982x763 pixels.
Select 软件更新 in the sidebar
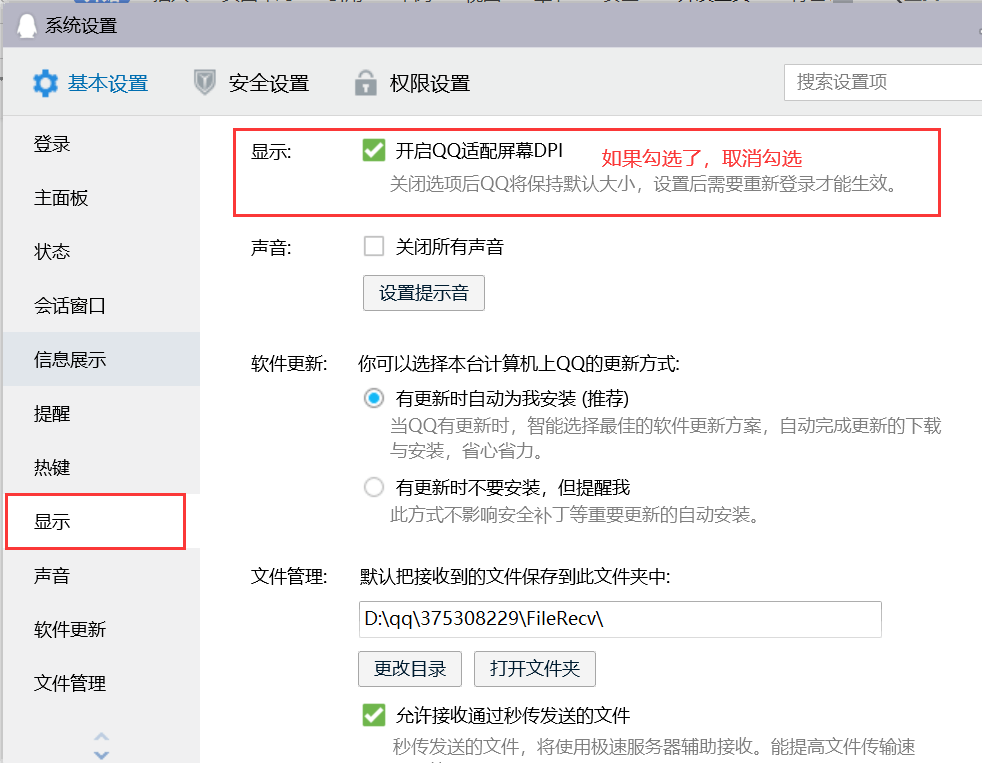tap(101, 629)
